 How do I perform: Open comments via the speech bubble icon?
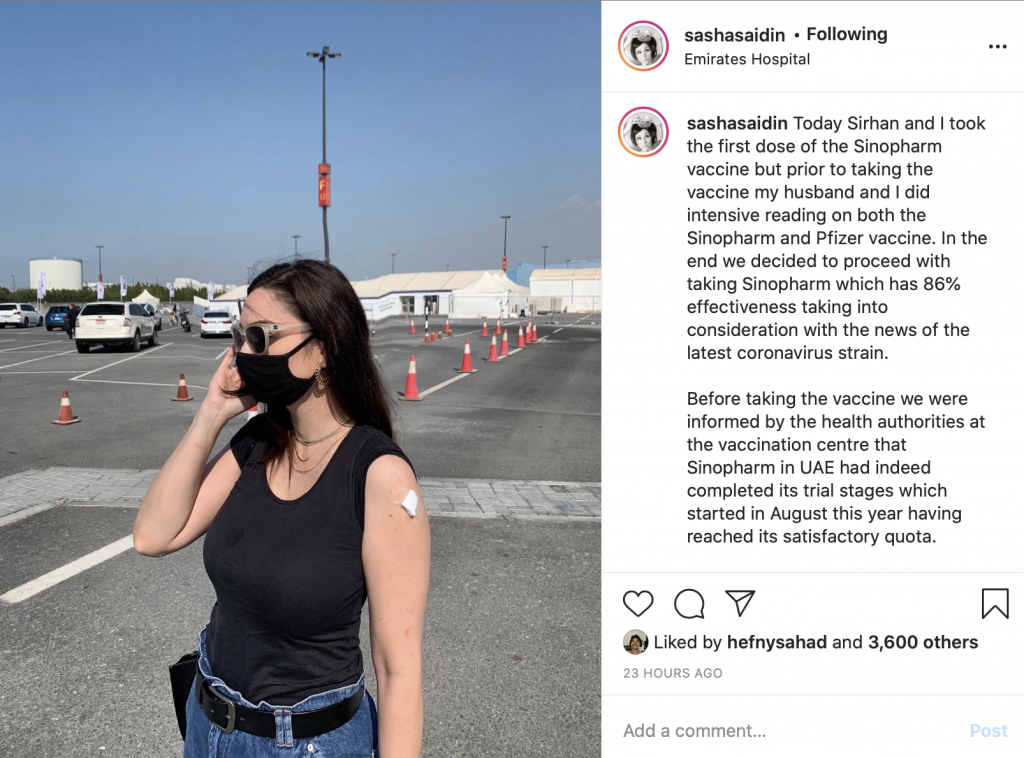[689, 603]
